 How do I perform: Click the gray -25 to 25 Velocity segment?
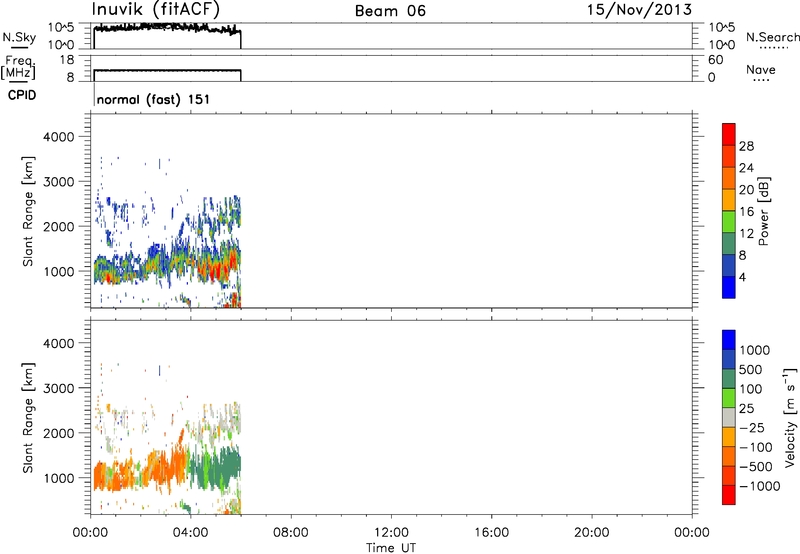pos(729,417)
